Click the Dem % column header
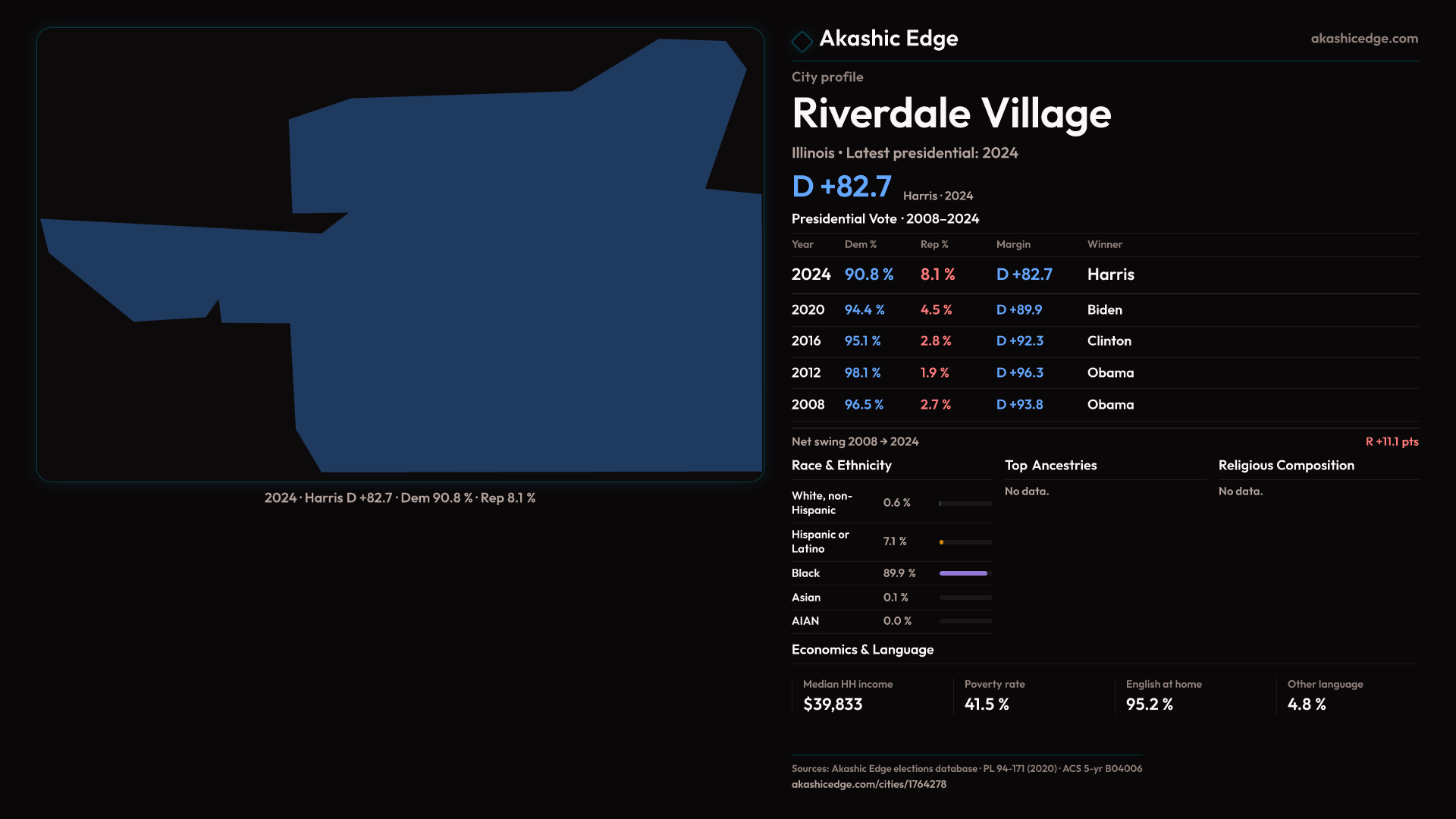1456x819 pixels. pos(860,245)
